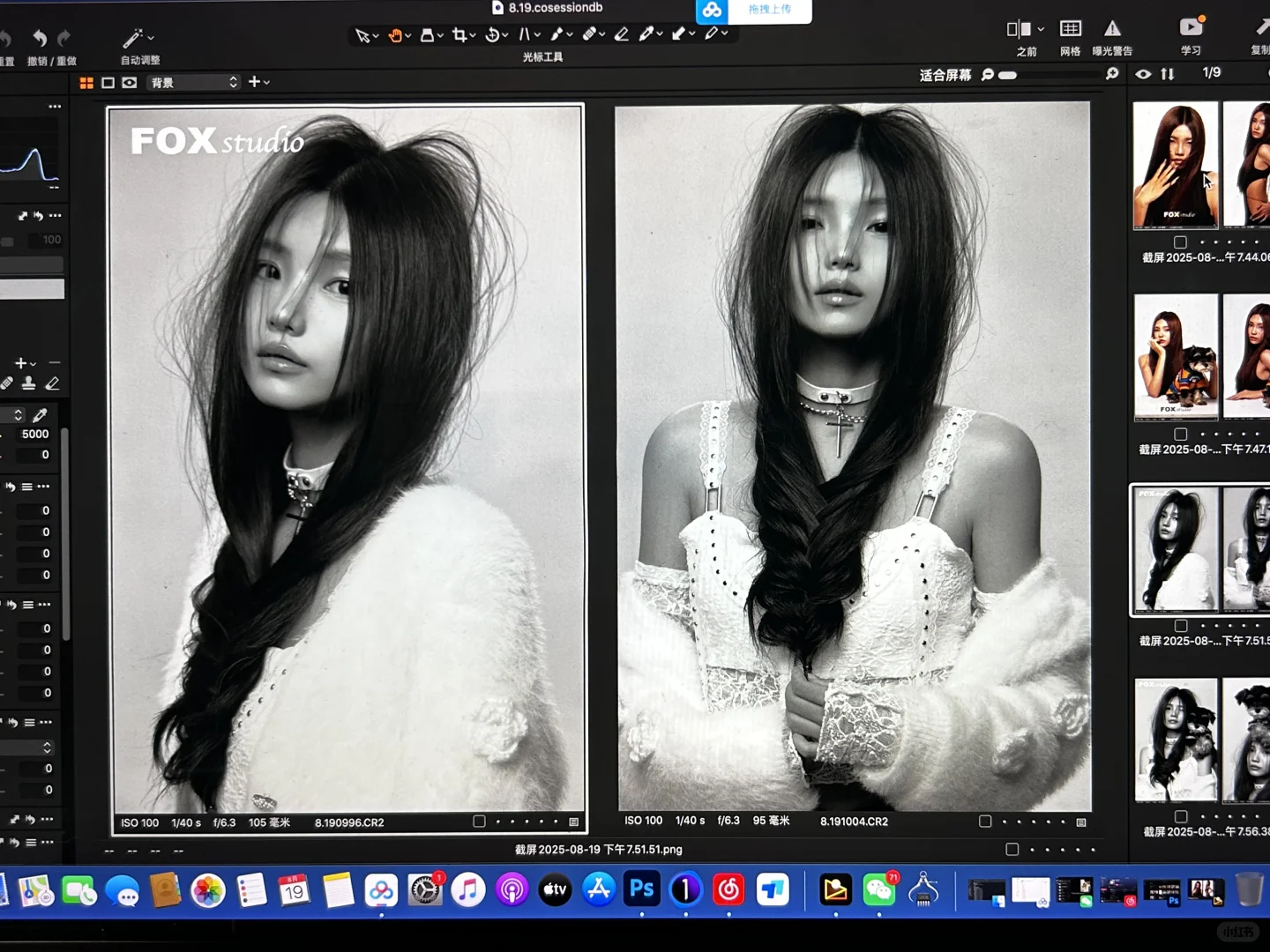The width and height of the screenshot is (1270, 952).
Task: Click the Redo arrow
Action: pos(63,38)
